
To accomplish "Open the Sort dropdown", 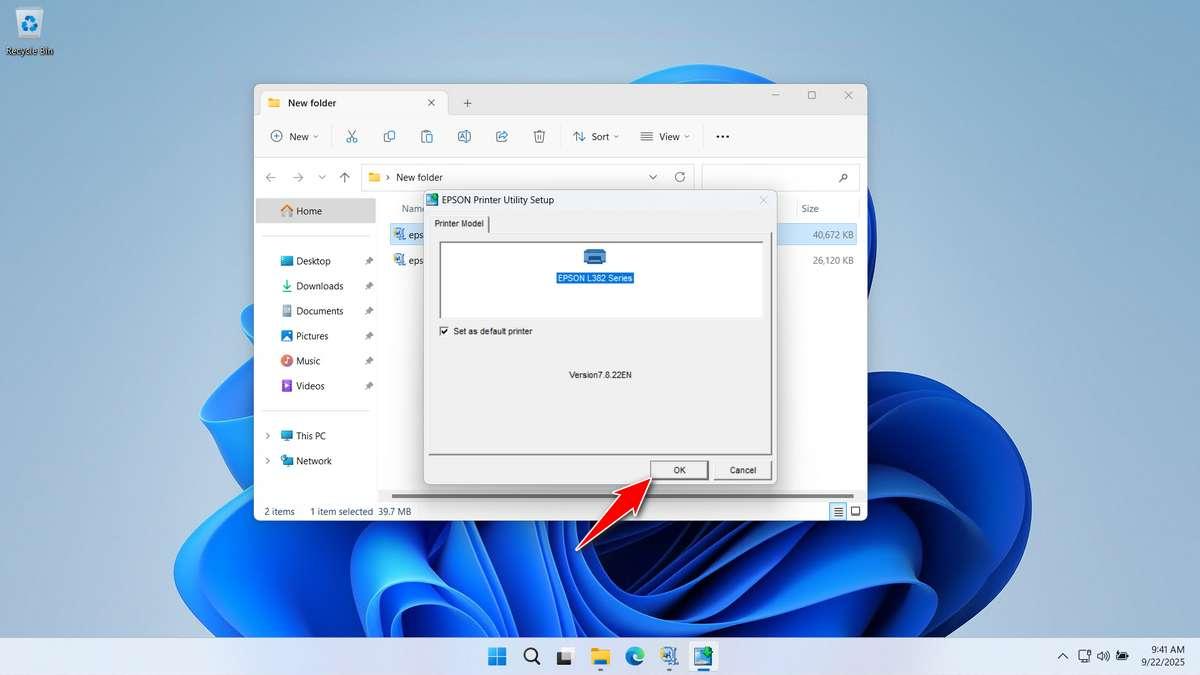I will [x=595, y=136].
